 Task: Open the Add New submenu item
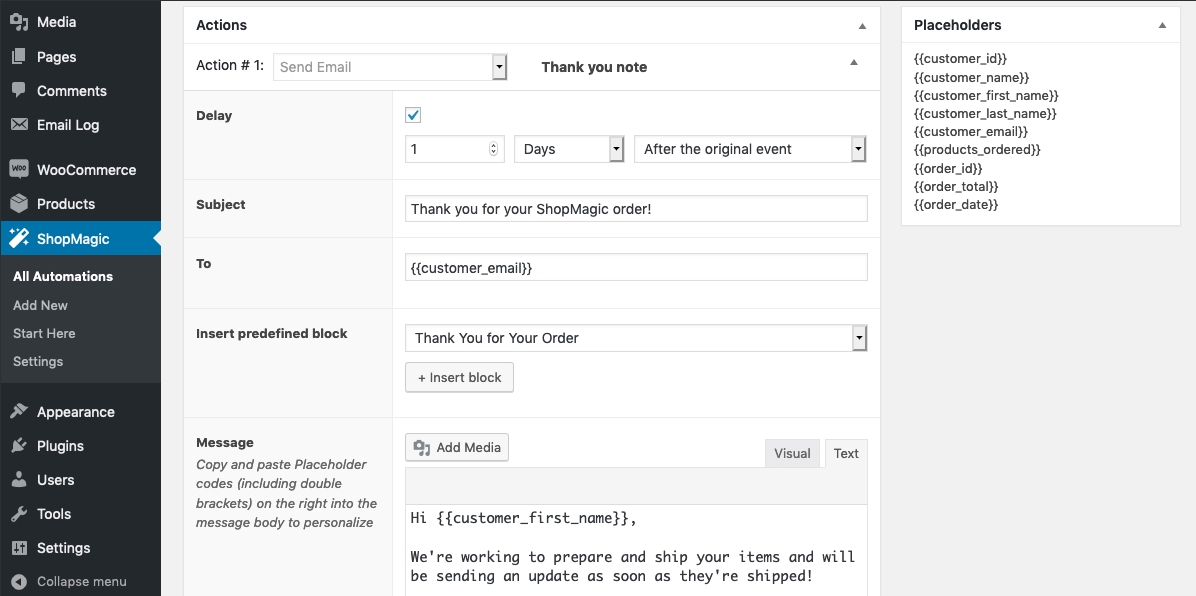click(x=40, y=305)
